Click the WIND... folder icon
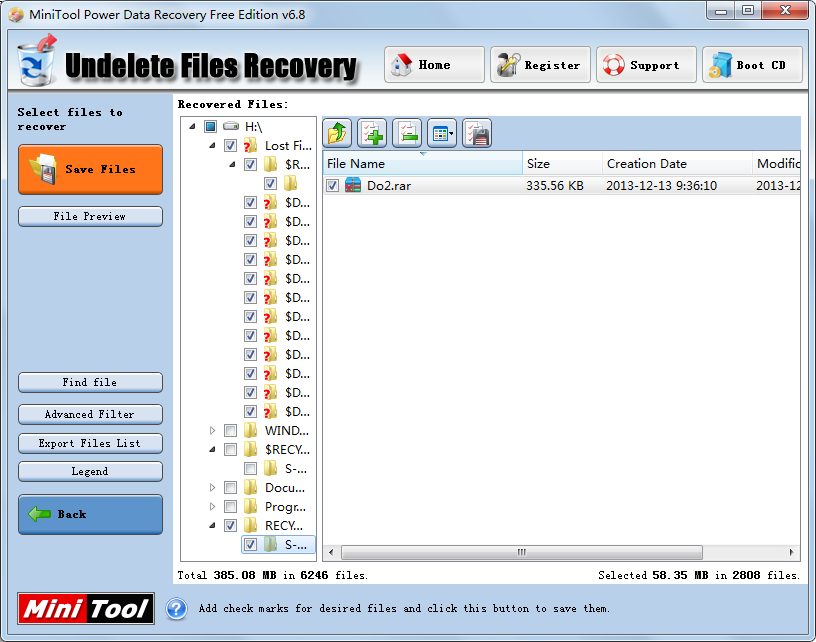Image resolution: width=816 pixels, height=642 pixels. click(x=250, y=430)
